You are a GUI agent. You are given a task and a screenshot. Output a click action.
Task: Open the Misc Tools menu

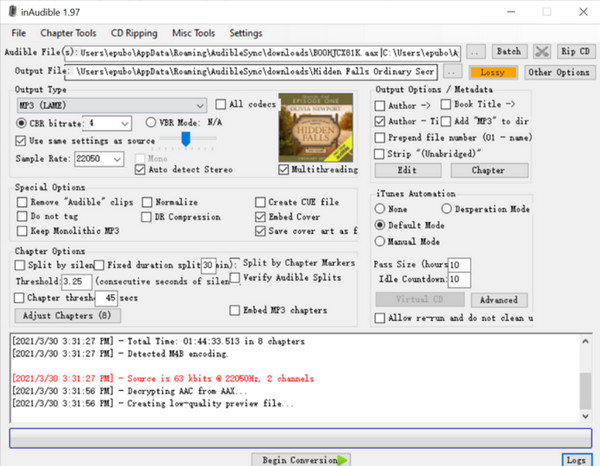(x=193, y=33)
